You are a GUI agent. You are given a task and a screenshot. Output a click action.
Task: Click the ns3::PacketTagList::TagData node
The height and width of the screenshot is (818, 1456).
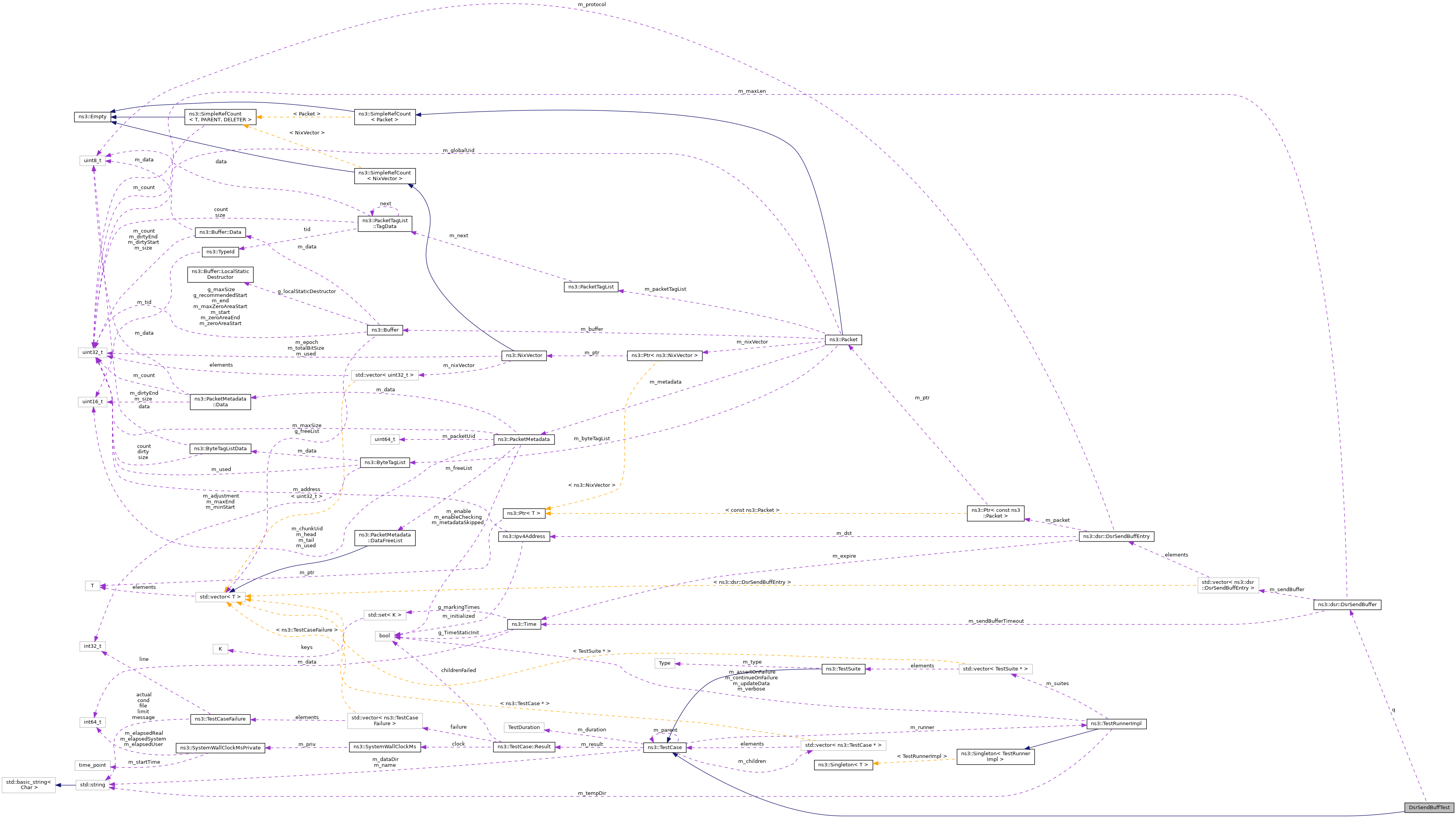coord(385,224)
